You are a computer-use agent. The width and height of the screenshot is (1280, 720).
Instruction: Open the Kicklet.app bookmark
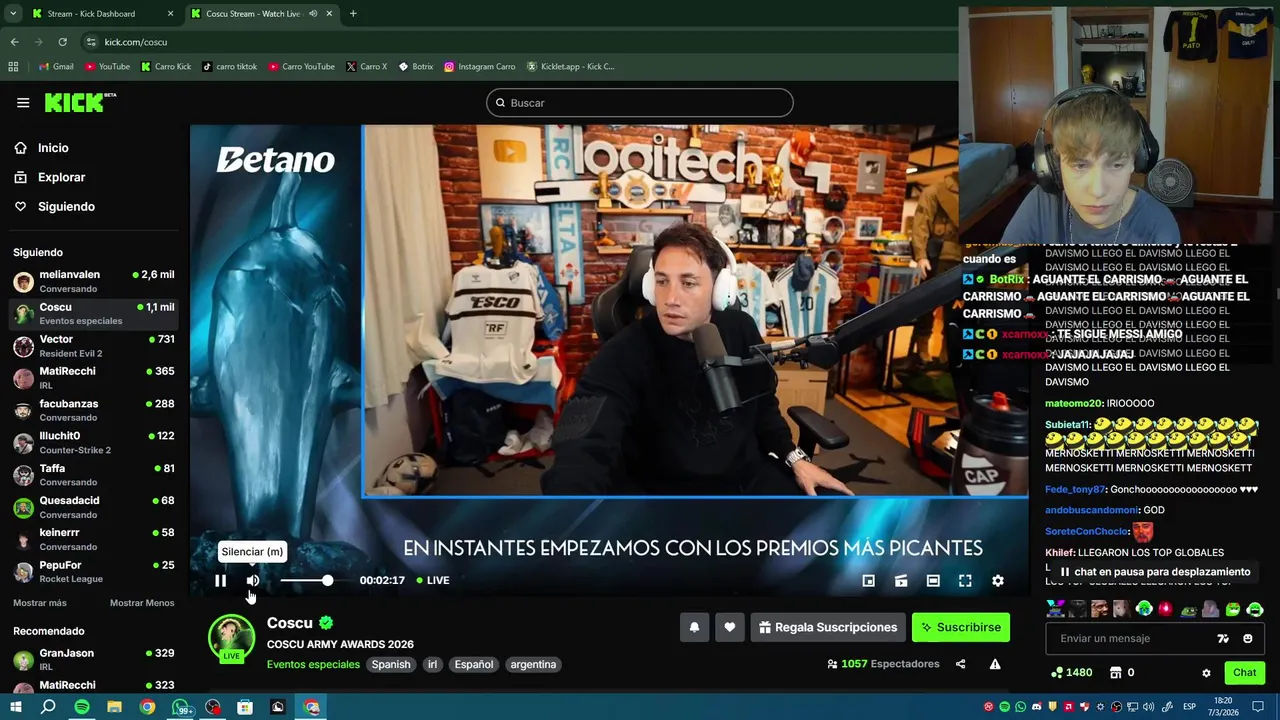click(571, 67)
